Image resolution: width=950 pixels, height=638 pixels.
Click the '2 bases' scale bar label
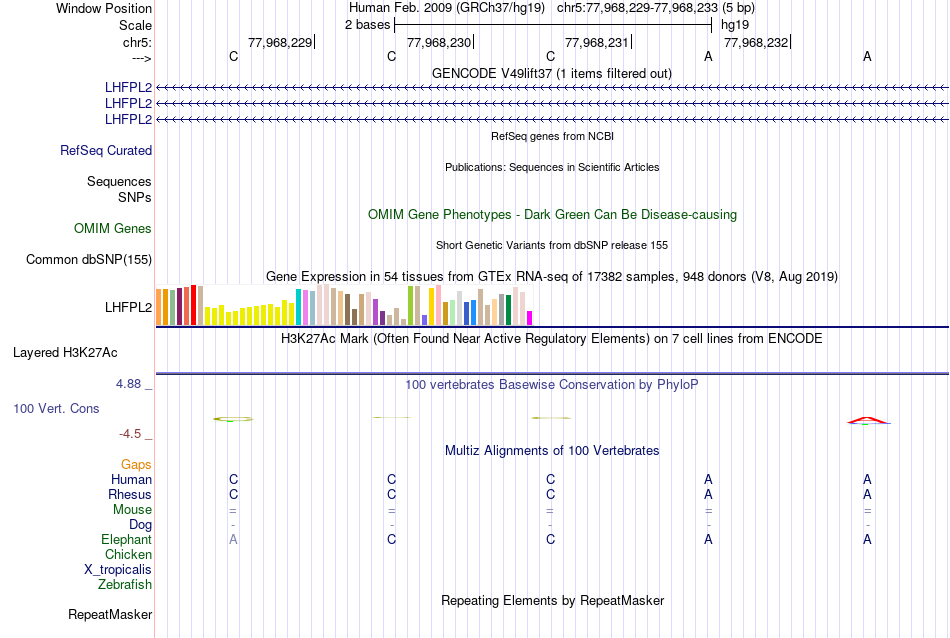(368, 25)
